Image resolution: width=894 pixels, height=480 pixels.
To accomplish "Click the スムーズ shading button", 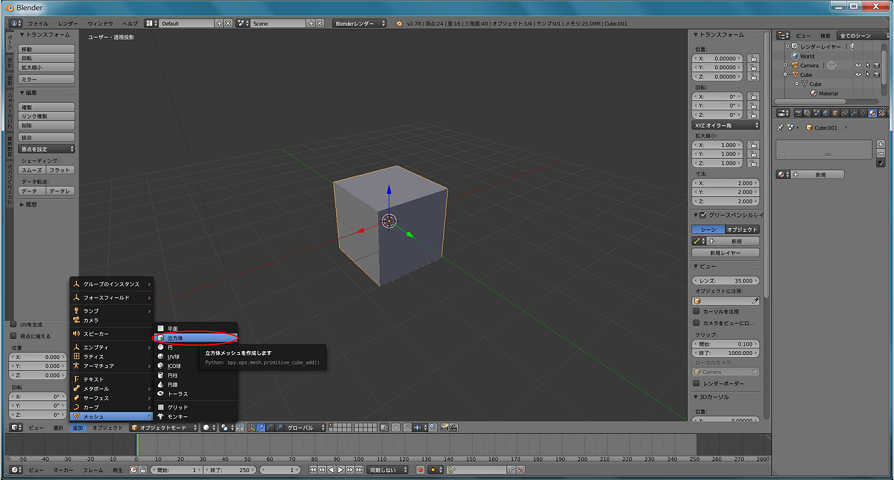I will [32, 170].
